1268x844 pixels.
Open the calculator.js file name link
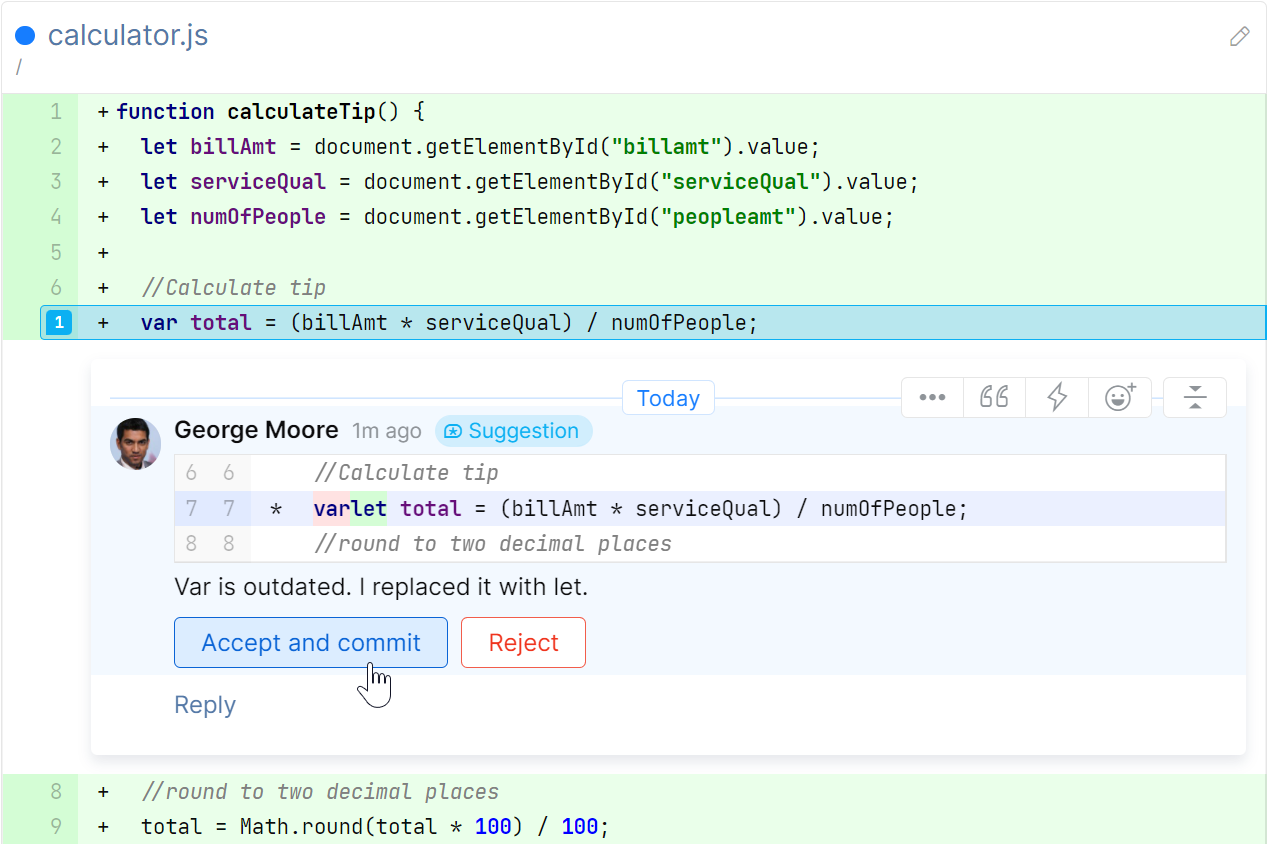tap(128, 36)
